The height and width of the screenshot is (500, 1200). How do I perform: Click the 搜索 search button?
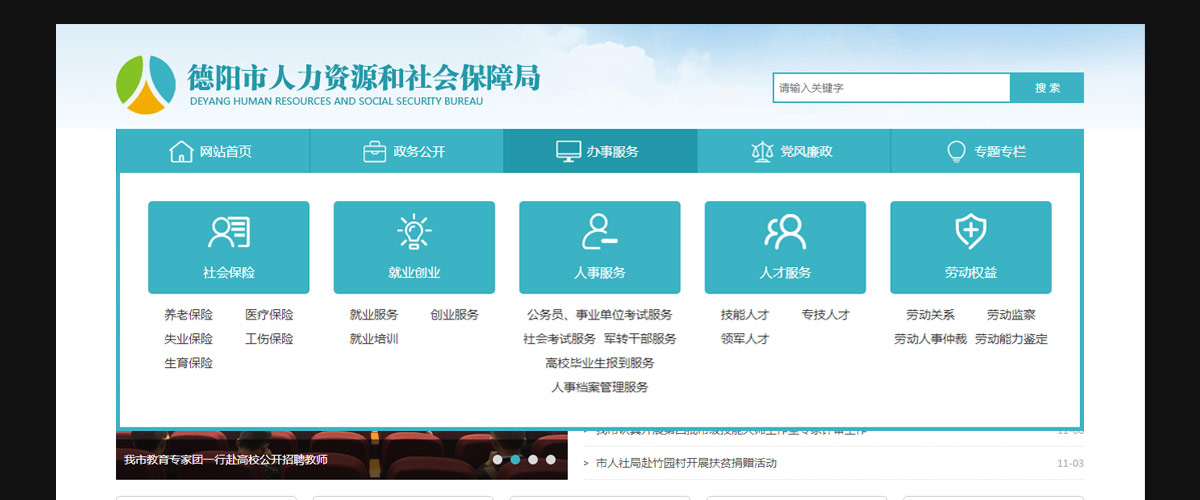1047,88
